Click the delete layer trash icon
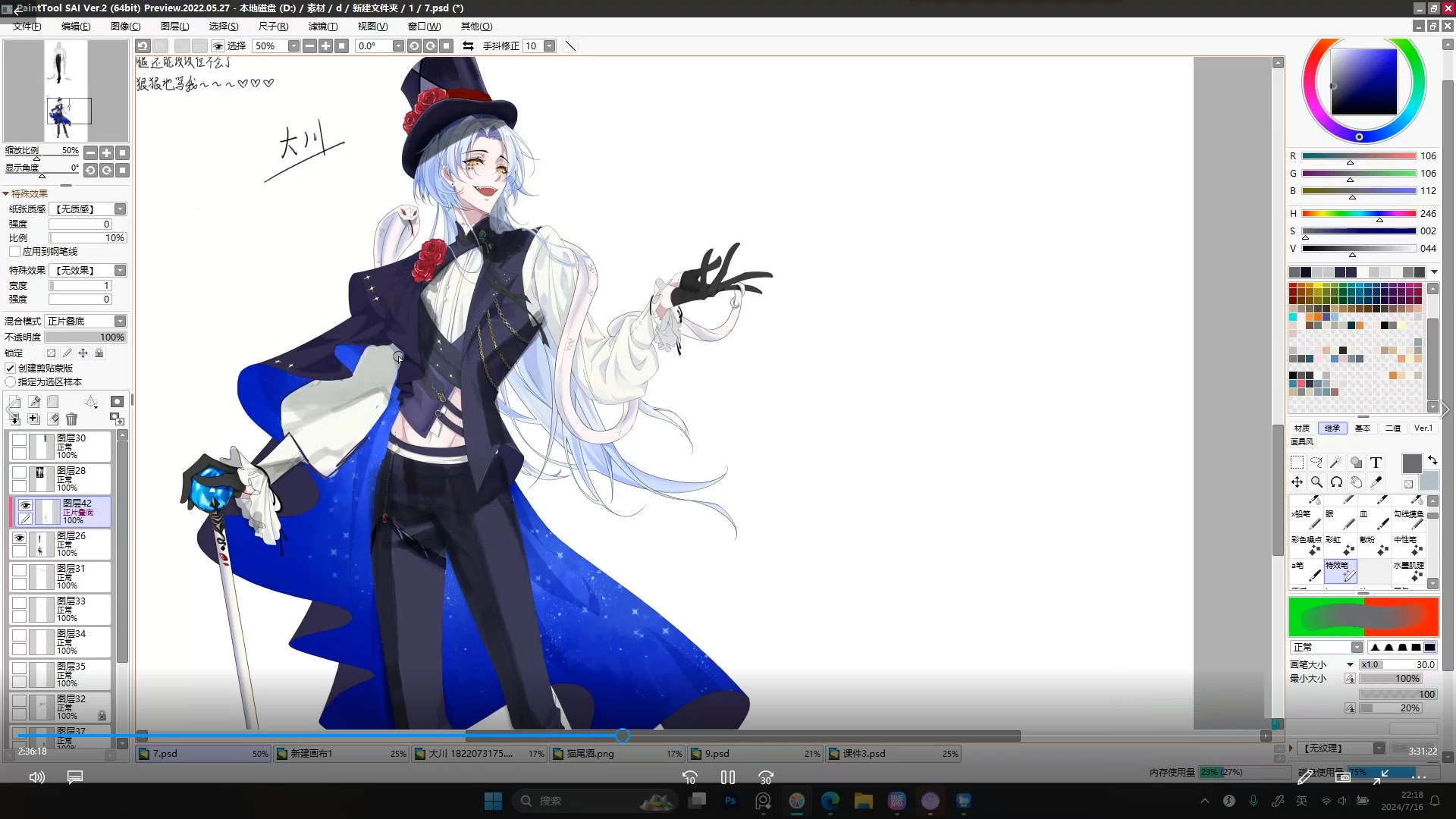Image resolution: width=1456 pixels, height=819 pixels. point(71,419)
